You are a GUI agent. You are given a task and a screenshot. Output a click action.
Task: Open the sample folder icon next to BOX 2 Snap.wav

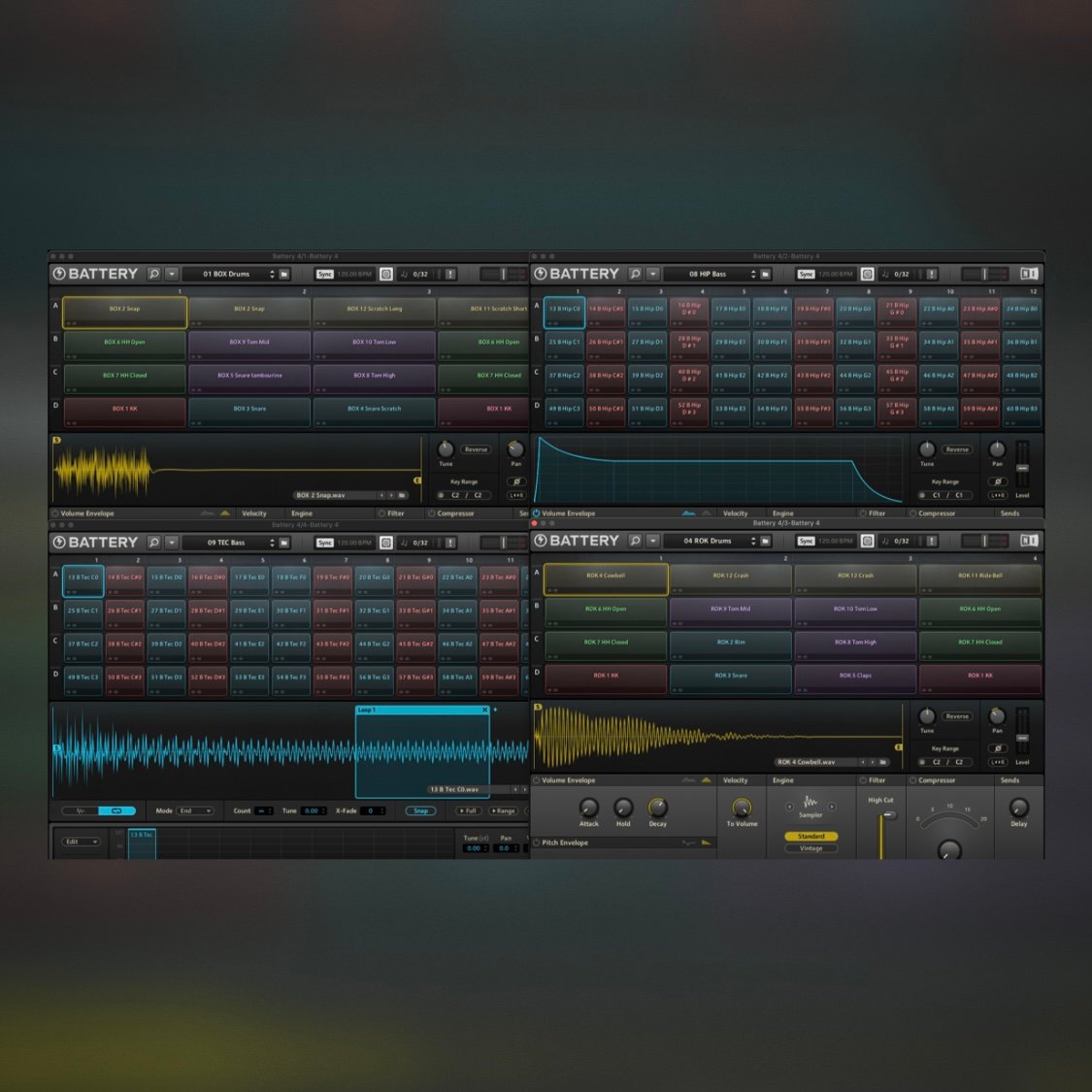402,495
